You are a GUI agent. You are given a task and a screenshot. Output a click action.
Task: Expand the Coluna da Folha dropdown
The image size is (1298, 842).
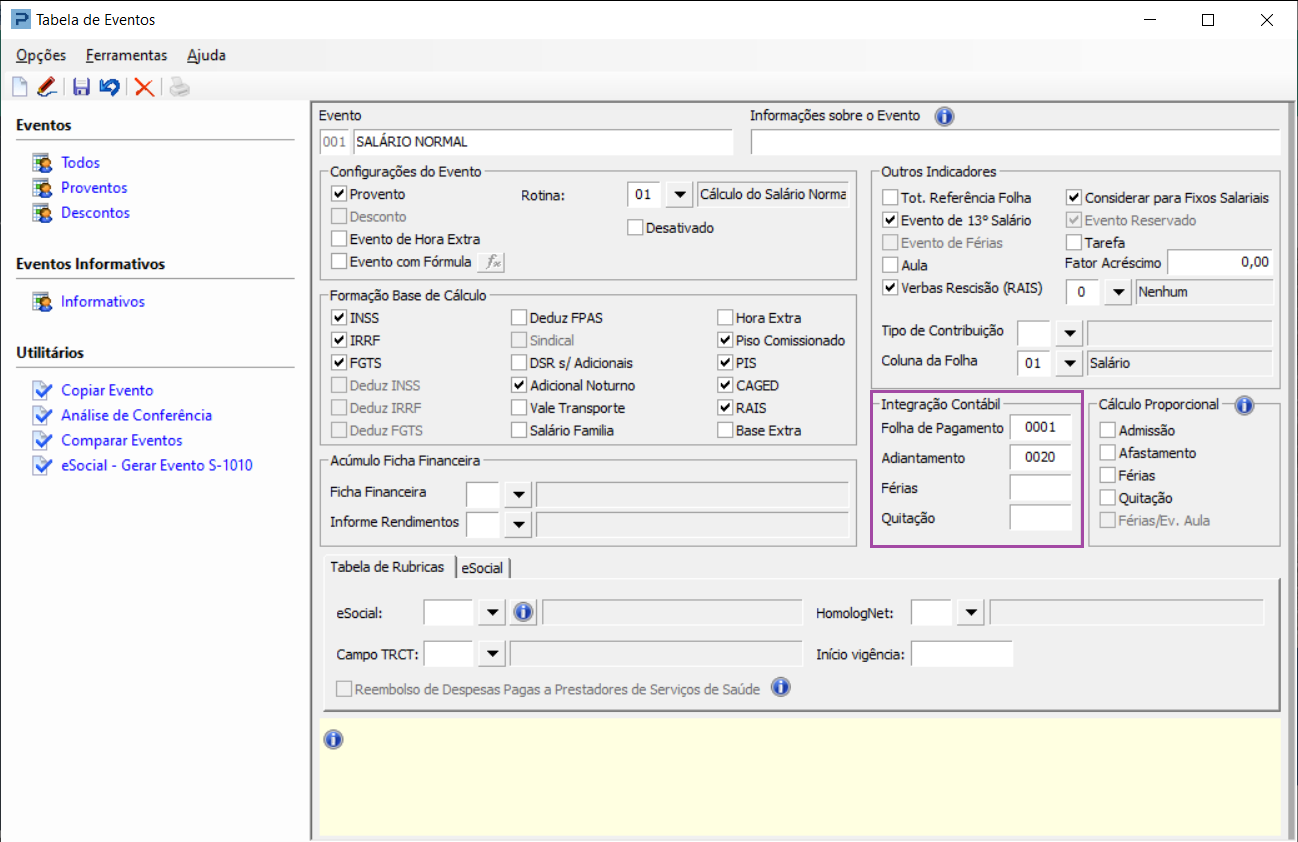[x=1069, y=363]
